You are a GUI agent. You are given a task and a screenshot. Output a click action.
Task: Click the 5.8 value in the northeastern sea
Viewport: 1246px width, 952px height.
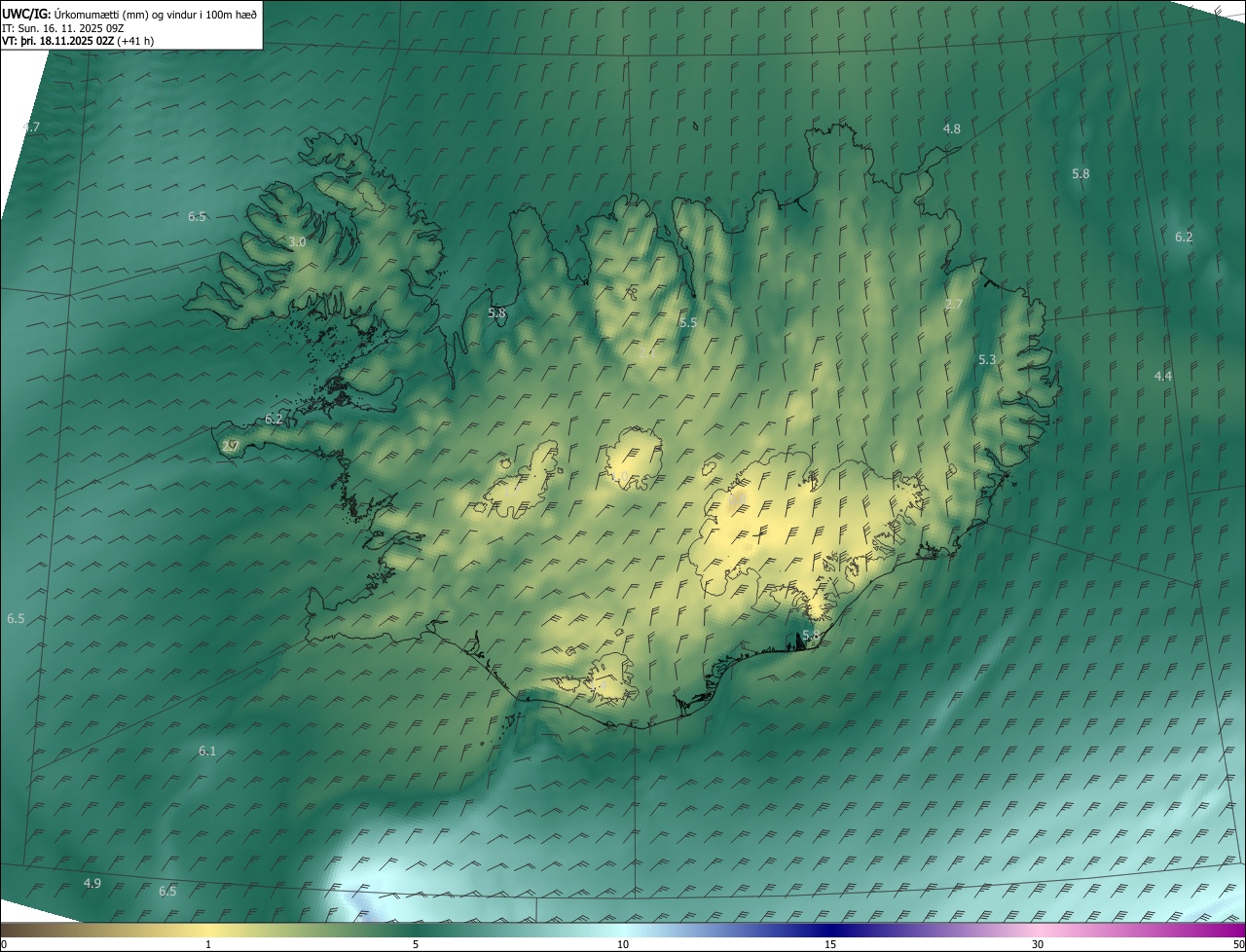click(x=1081, y=174)
